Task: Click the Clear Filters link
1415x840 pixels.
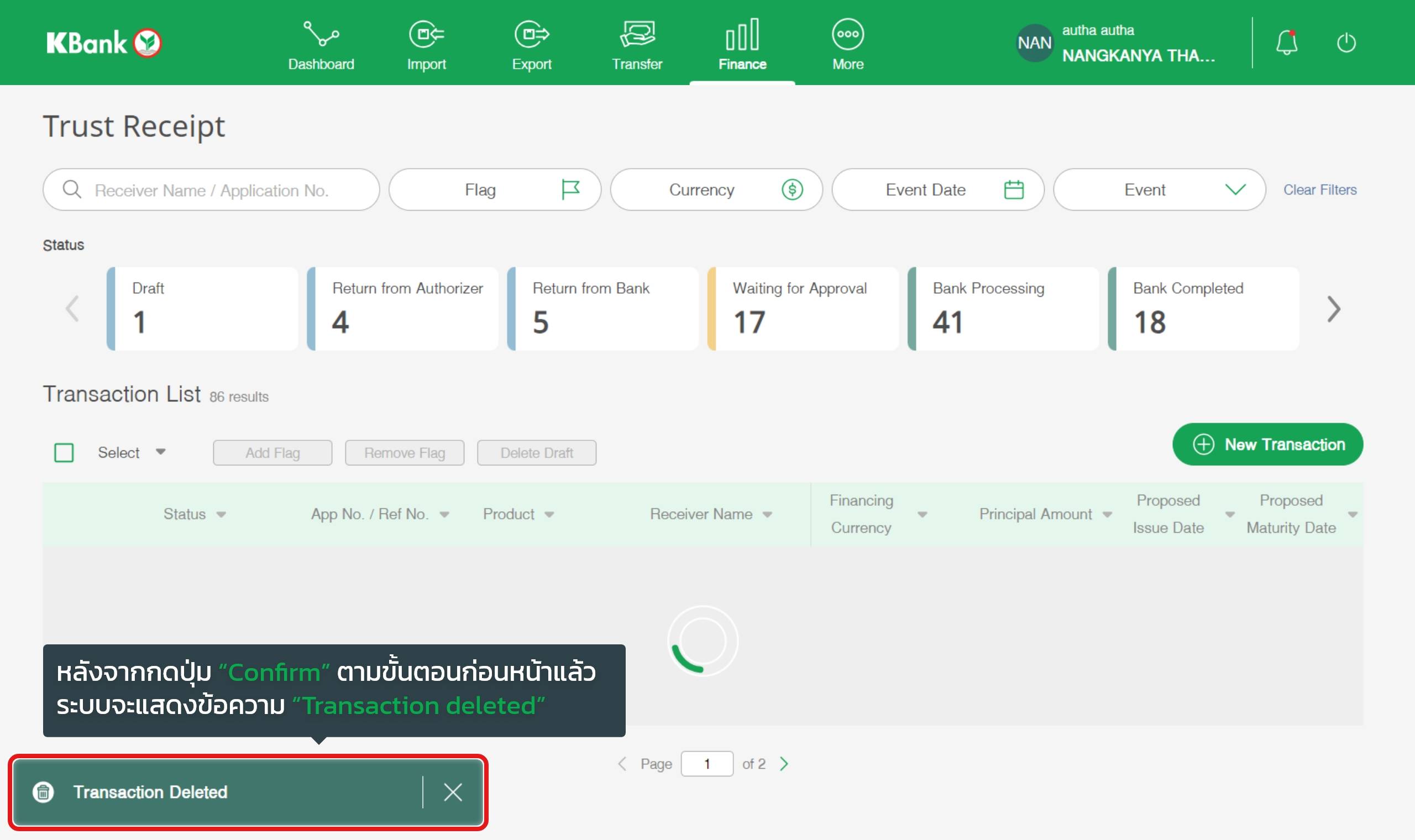Action: (x=1319, y=190)
